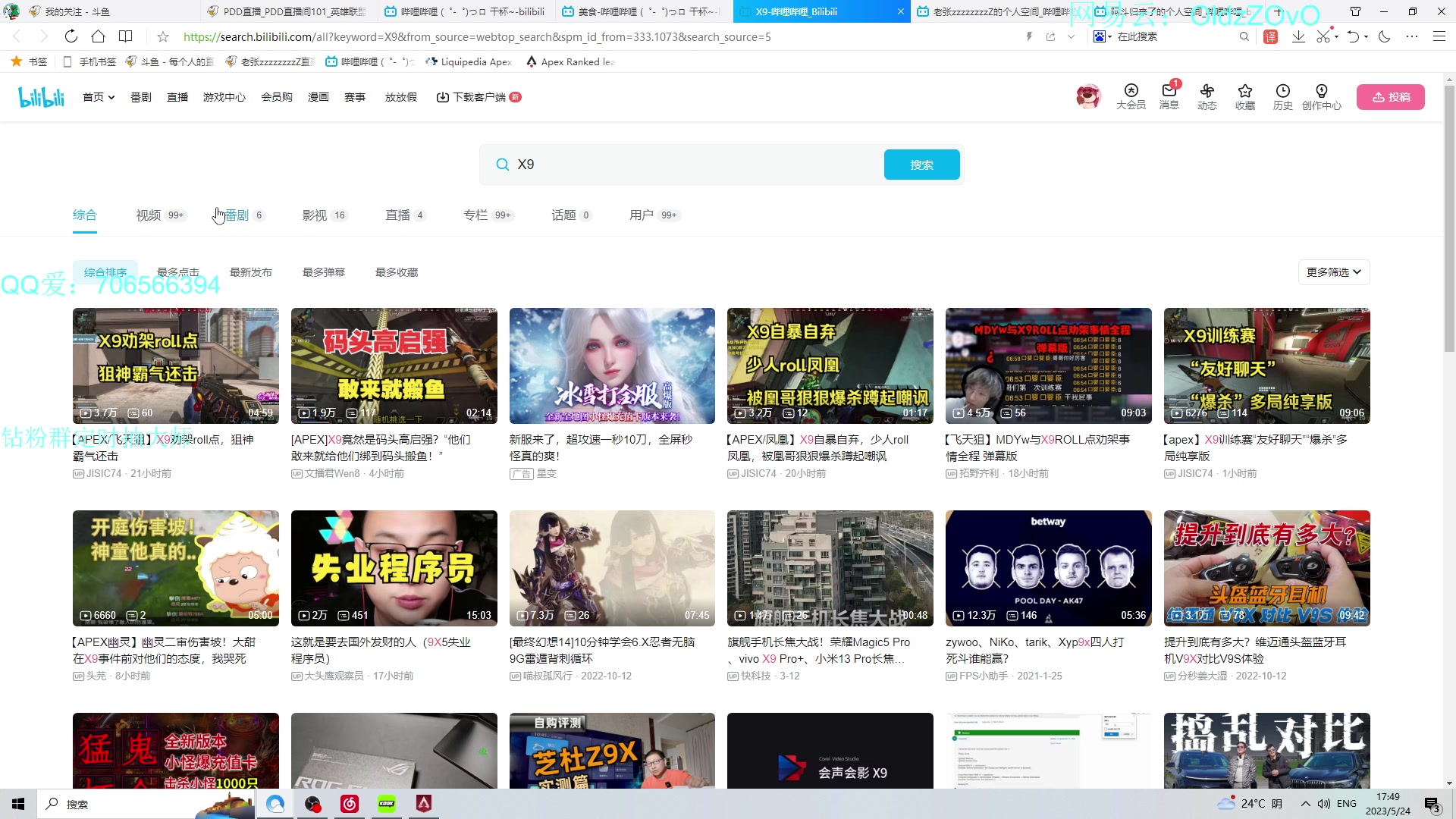Switch to the 直播 results tab

405,215
